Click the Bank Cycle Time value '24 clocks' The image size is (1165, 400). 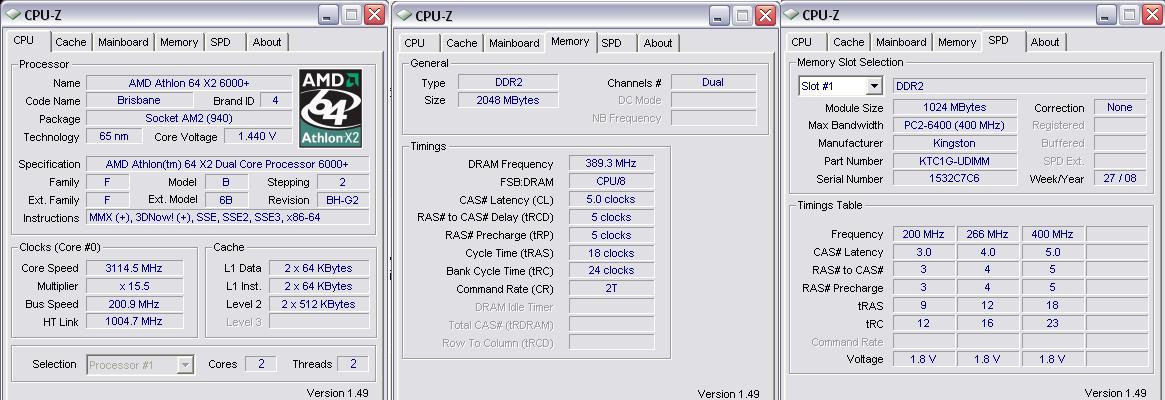[611, 271]
